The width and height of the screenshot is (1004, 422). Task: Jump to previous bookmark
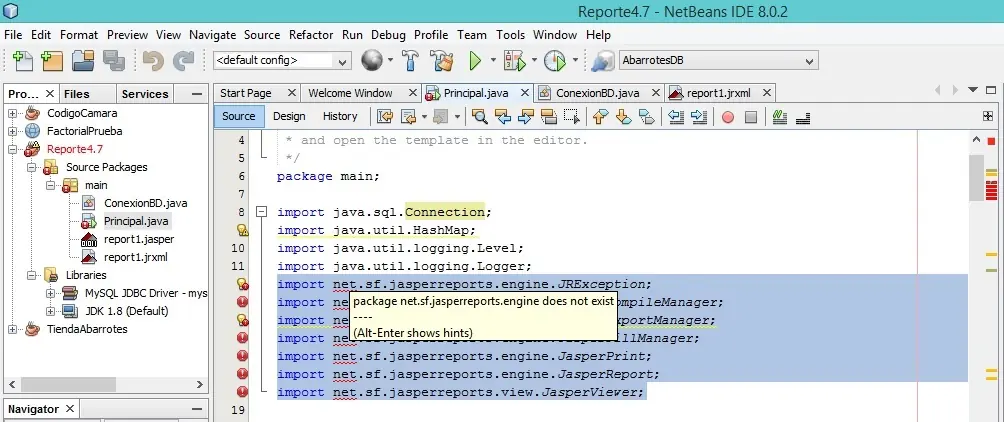[x=599, y=117]
